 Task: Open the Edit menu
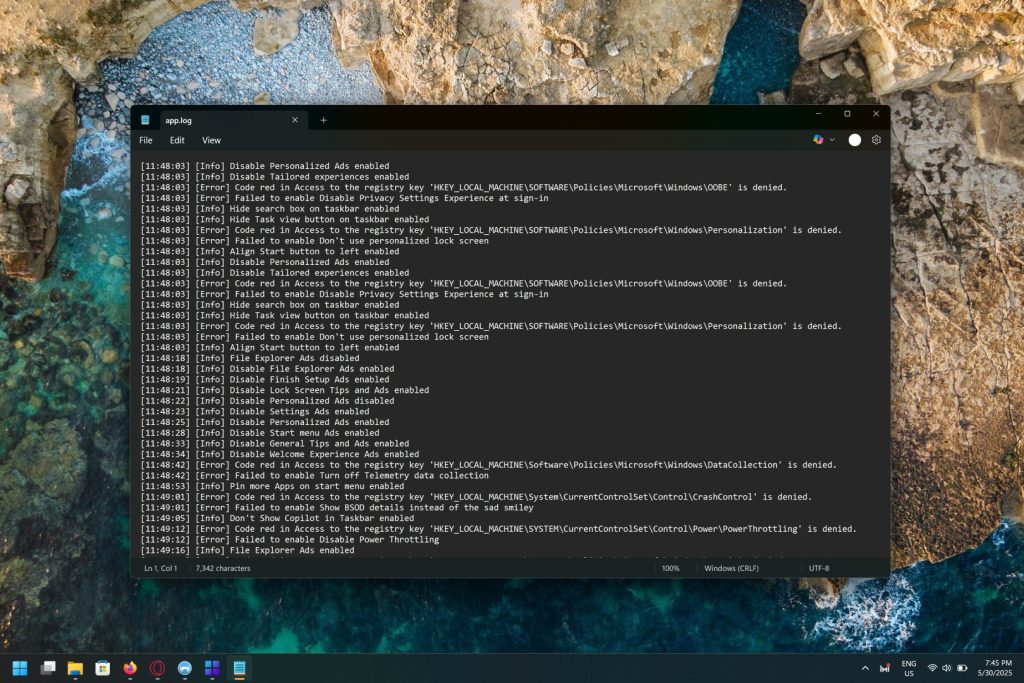click(177, 141)
